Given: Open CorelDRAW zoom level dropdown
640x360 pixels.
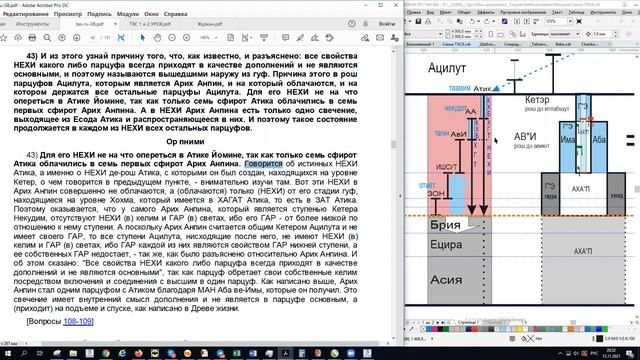Looking at the screenshot, I should click(x=570, y=21).
